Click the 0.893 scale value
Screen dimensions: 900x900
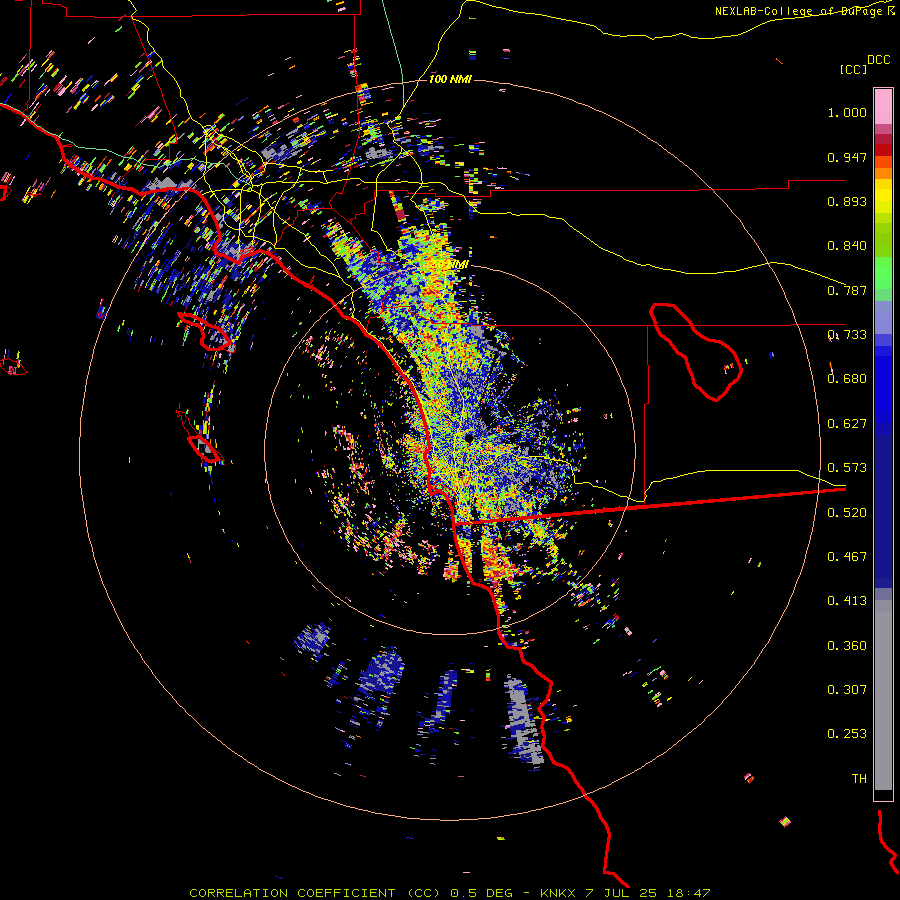pyautogui.click(x=847, y=201)
